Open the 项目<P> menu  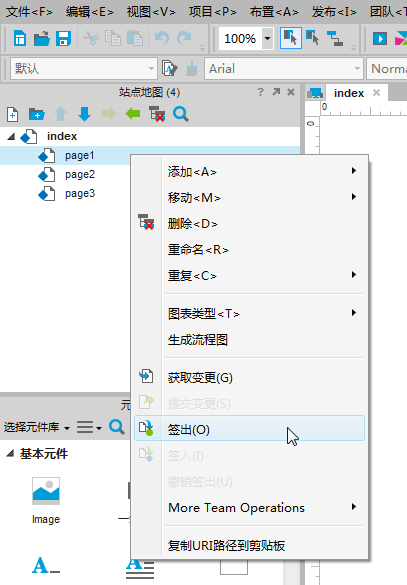[x=212, y=12]
